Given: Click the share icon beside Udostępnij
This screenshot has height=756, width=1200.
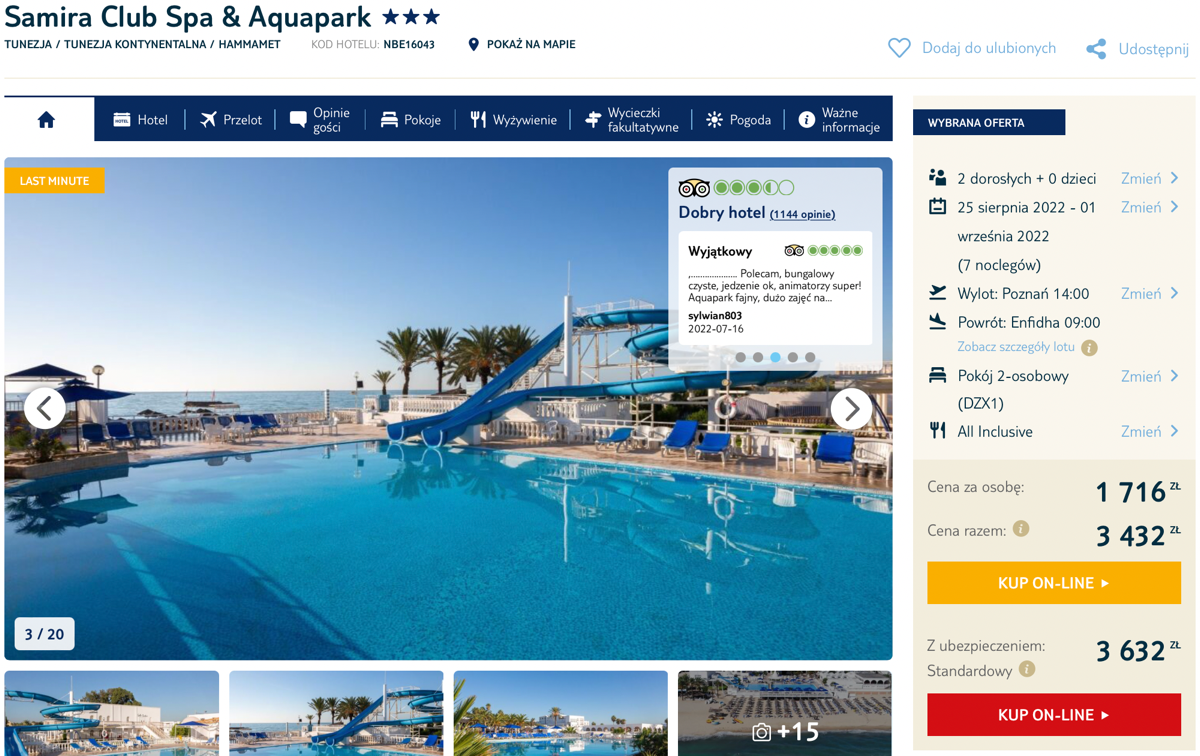Looking at the screenshot, I should click(x=1096, y=49).
